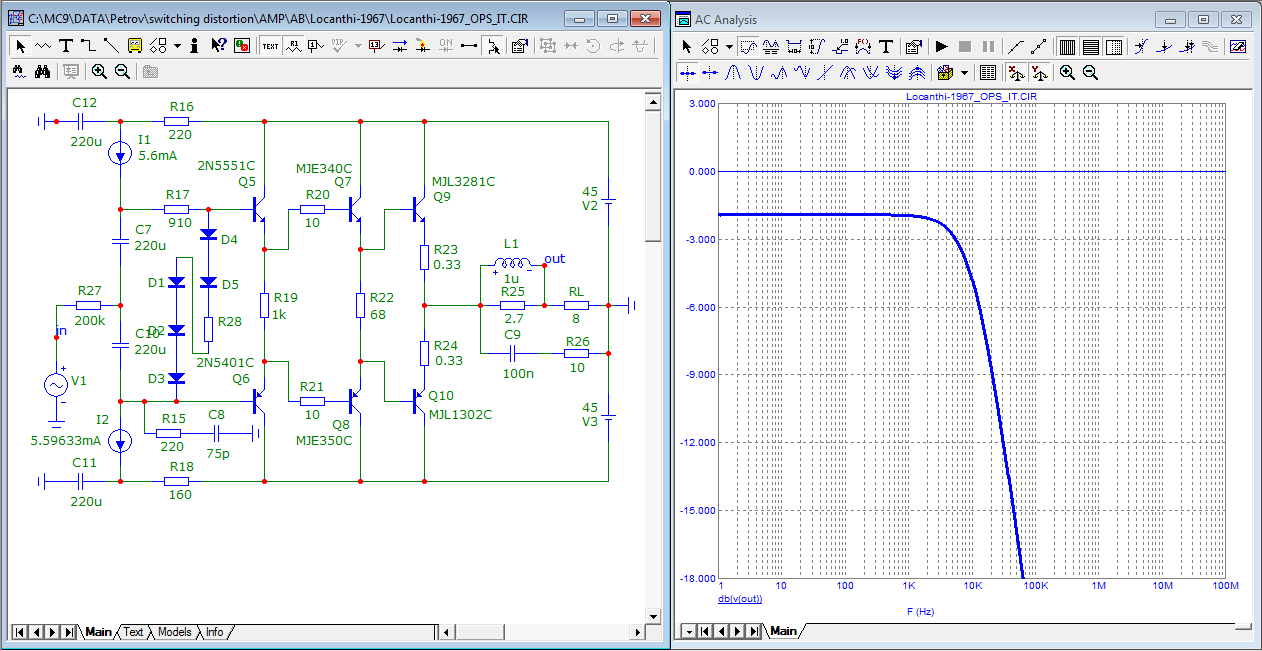
Task: Open Properties button in AC Analysis toolbar
Action: pyautogui.click(x=913, y=46)
